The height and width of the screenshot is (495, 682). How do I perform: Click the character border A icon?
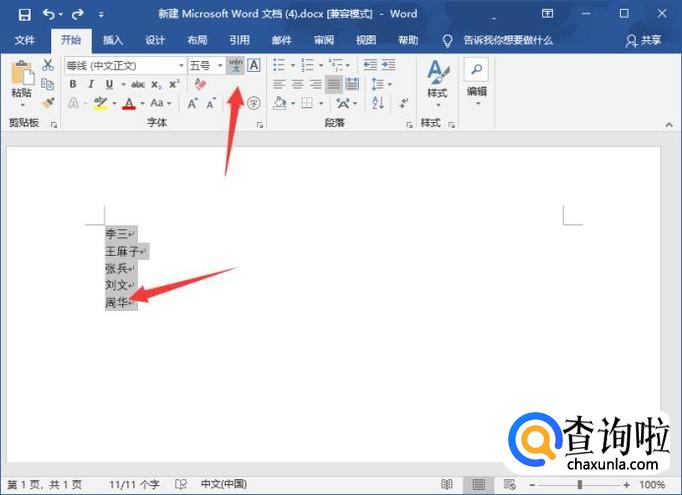[x=254, y=65]
